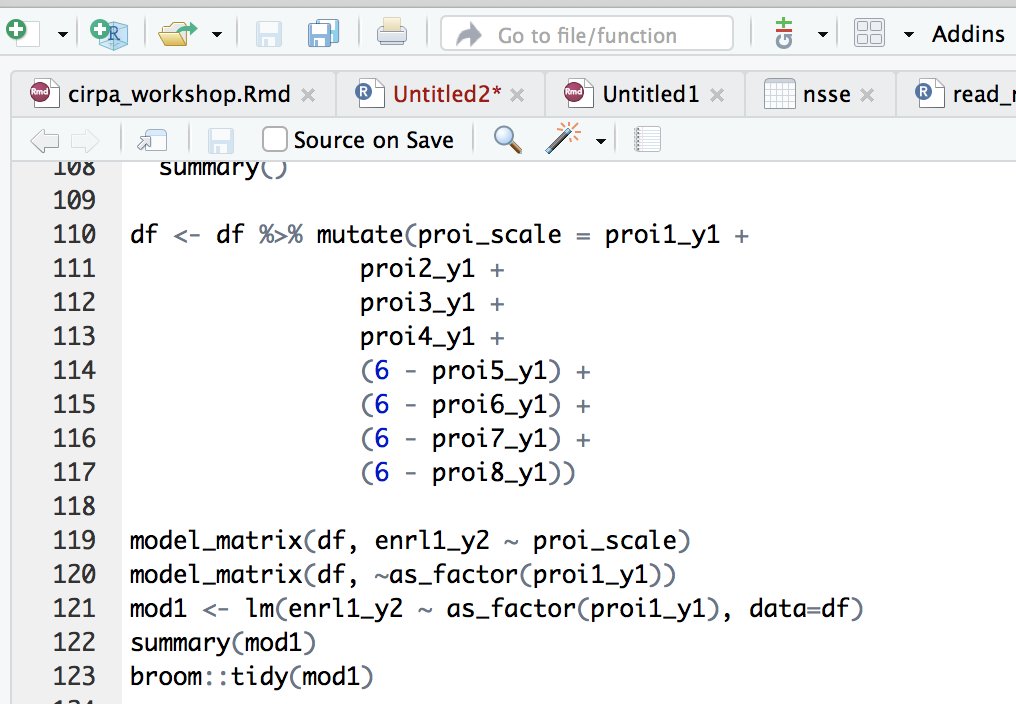The height and width of the screenshot is (704, 1016).
Task: Click the main toolbar Save icon
Action: coord(268,34)
